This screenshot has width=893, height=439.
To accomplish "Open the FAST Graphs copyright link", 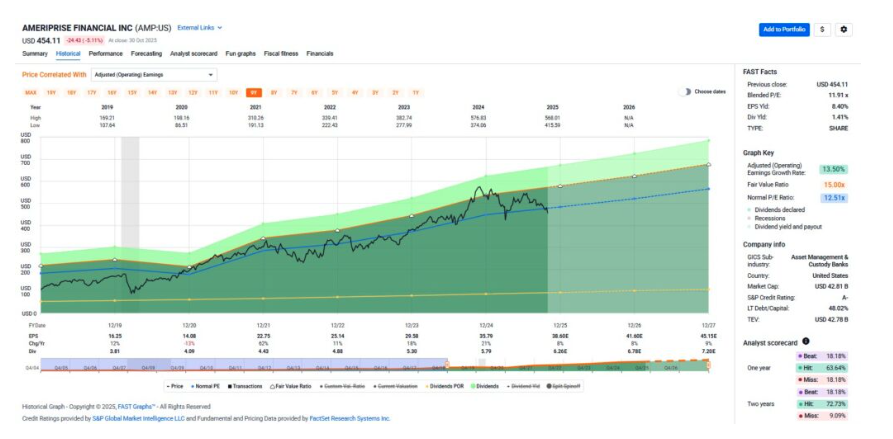I will (137, 407).
